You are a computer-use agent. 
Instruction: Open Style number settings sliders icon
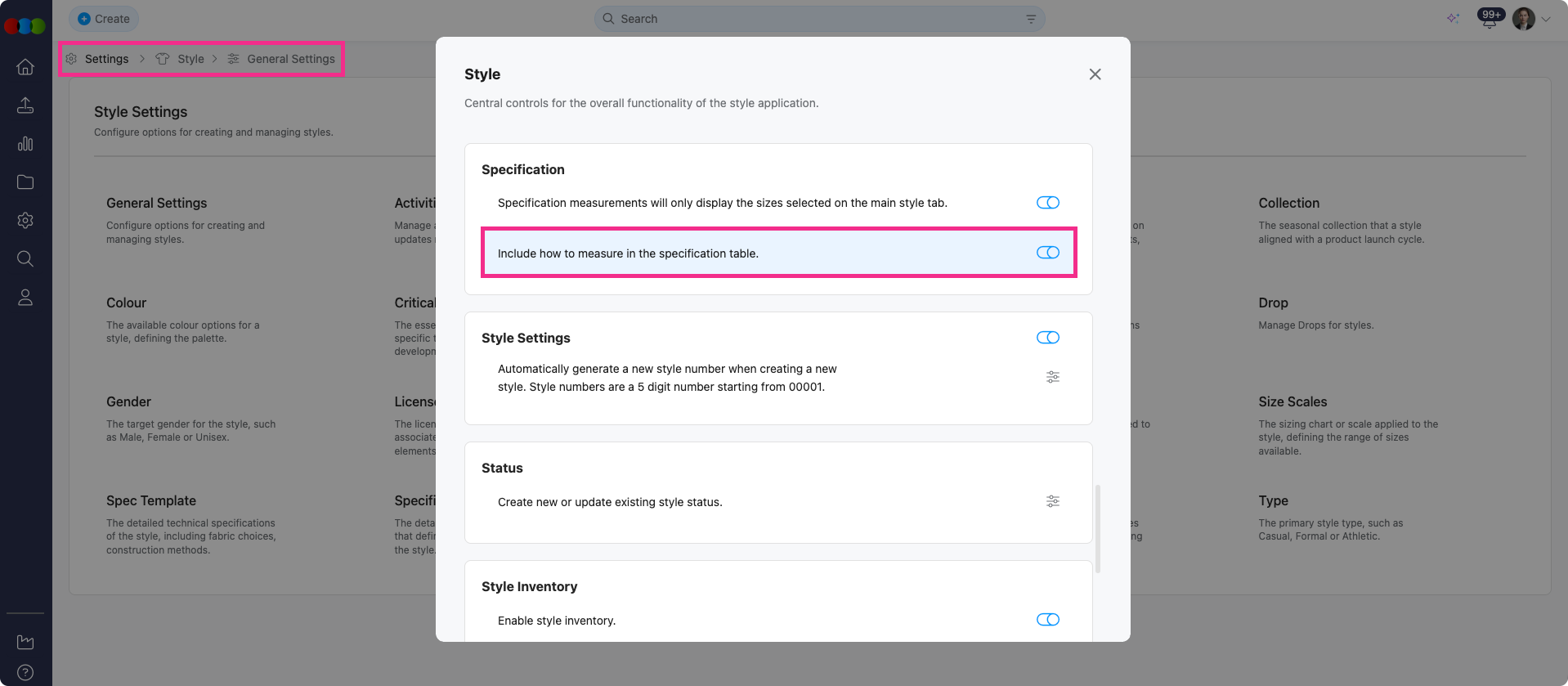[1053, 377]
